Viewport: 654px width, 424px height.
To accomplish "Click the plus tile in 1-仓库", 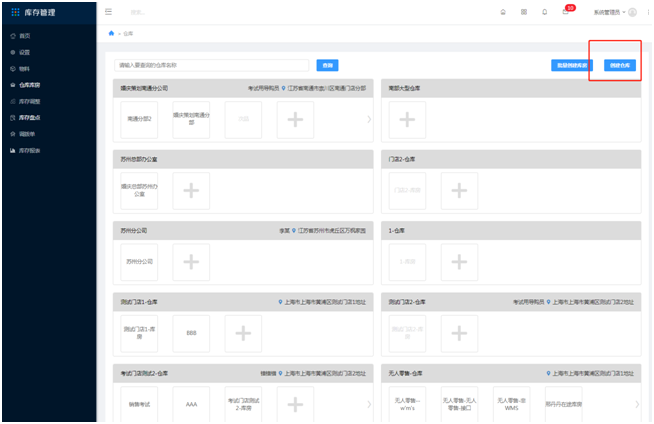I will pyautogui.click(x=459, y=262).
